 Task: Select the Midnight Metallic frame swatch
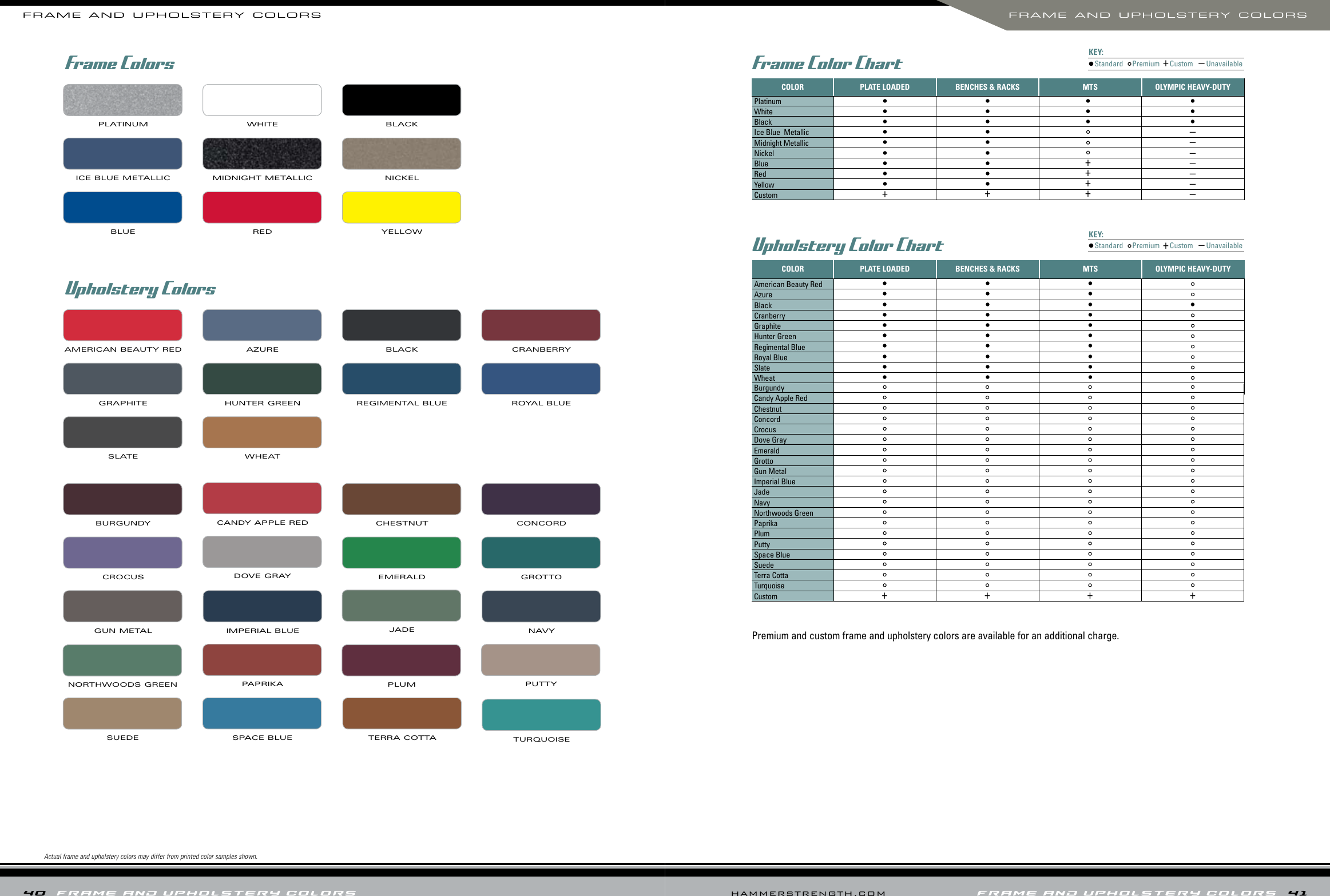(x=262, y=154)
